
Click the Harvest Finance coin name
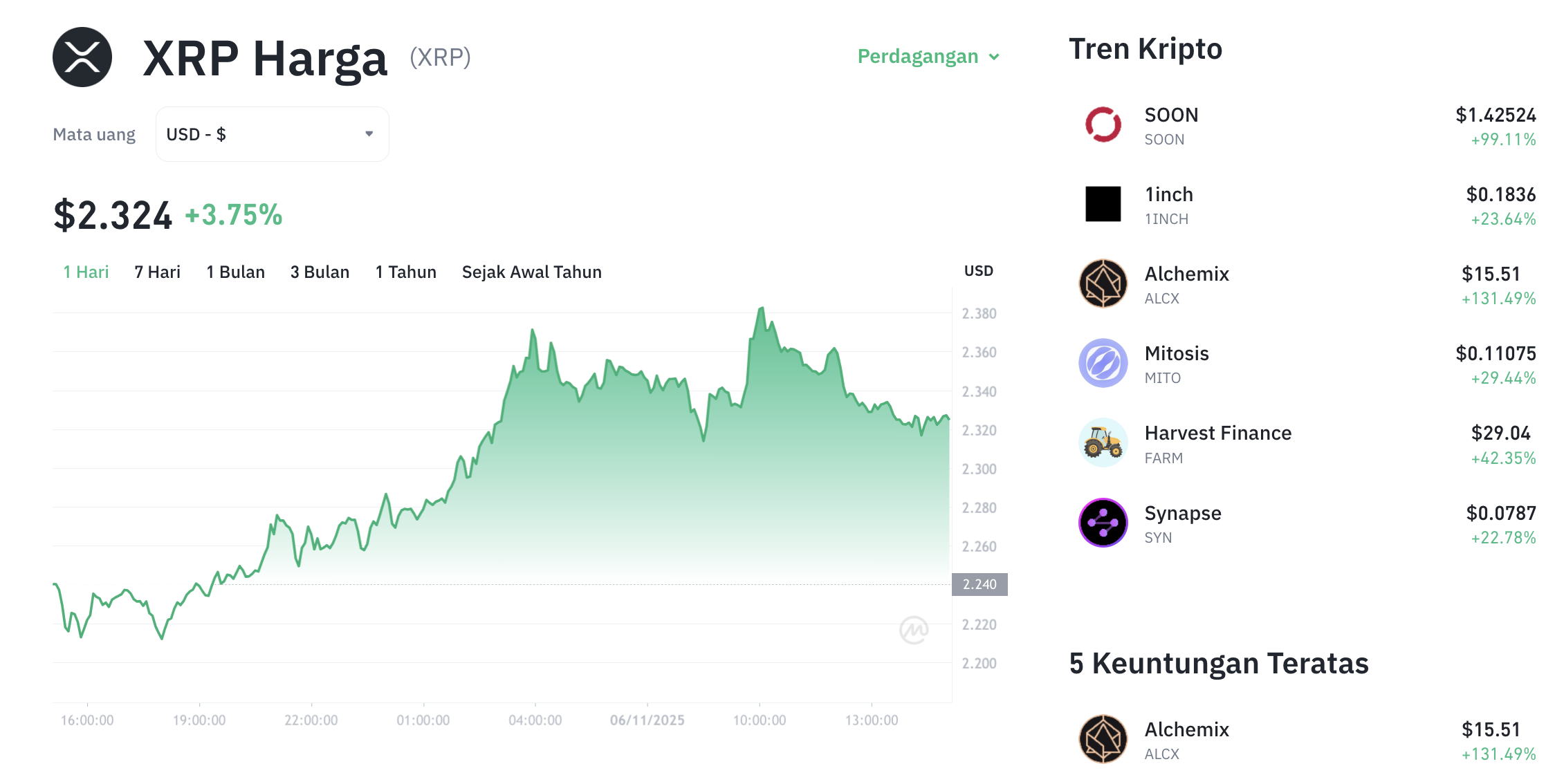(1218, 433)
